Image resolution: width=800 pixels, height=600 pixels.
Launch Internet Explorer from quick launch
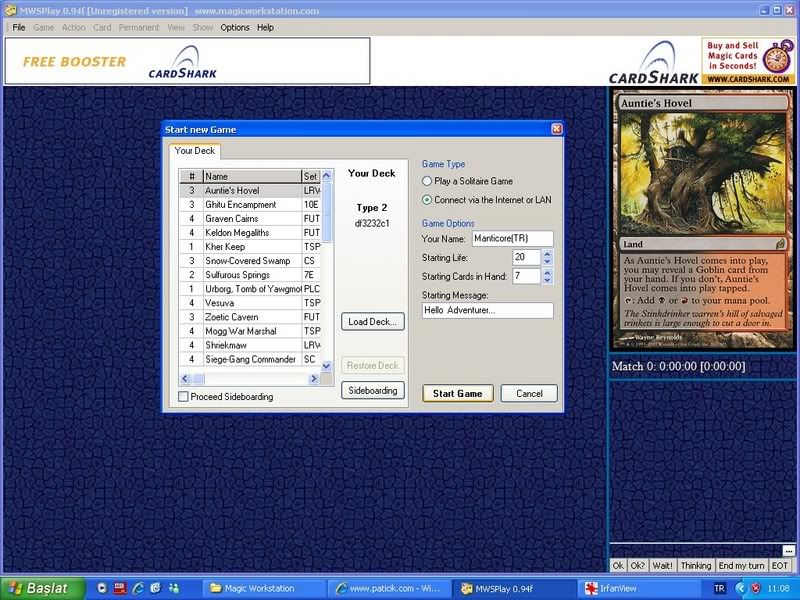pyautogui.click(x=138, y=588)
